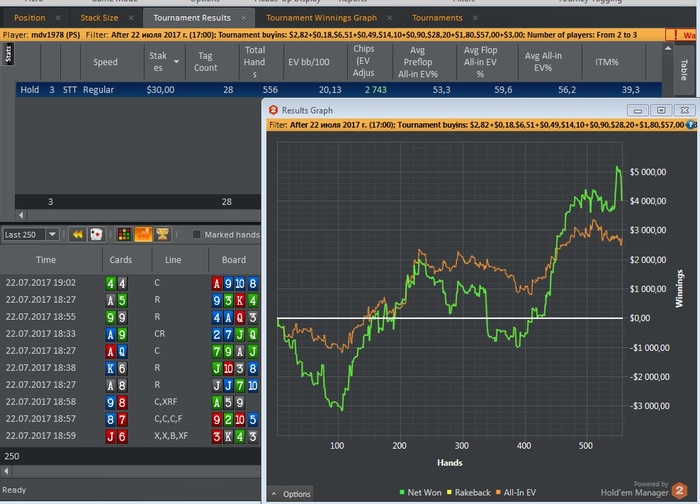Click the orange player filter bar
This screenshot has height=504, width=700.
[333, 35]
